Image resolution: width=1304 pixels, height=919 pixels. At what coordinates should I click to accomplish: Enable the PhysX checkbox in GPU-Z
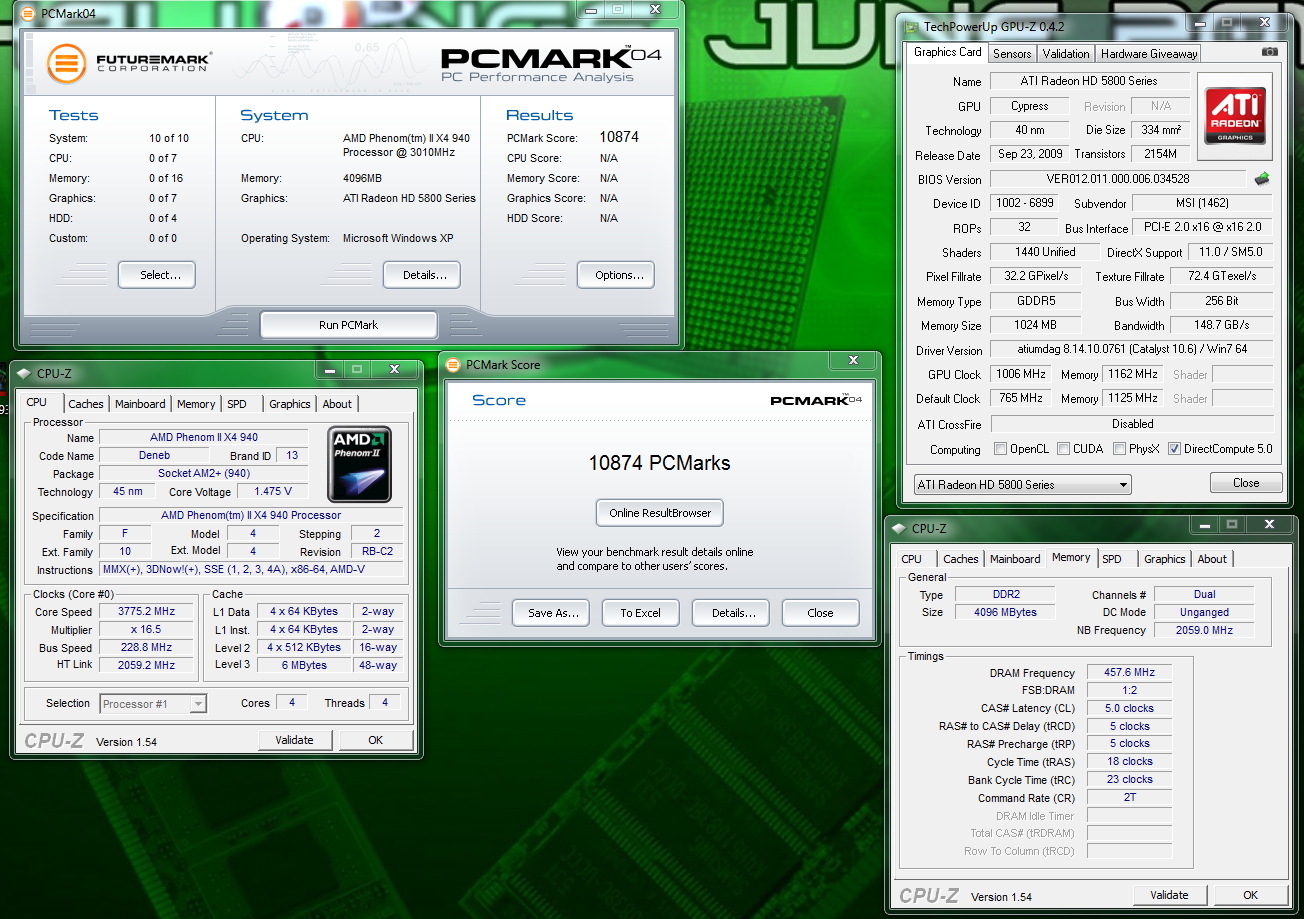pyautogui.click(x=1119, y=449)
